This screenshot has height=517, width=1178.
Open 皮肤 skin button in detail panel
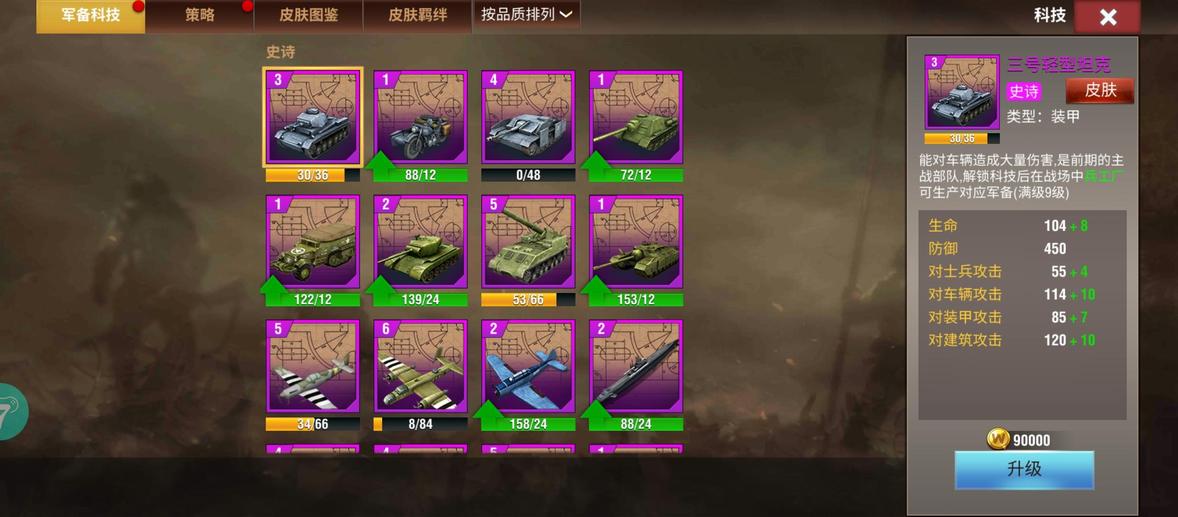pos(1100,91)
